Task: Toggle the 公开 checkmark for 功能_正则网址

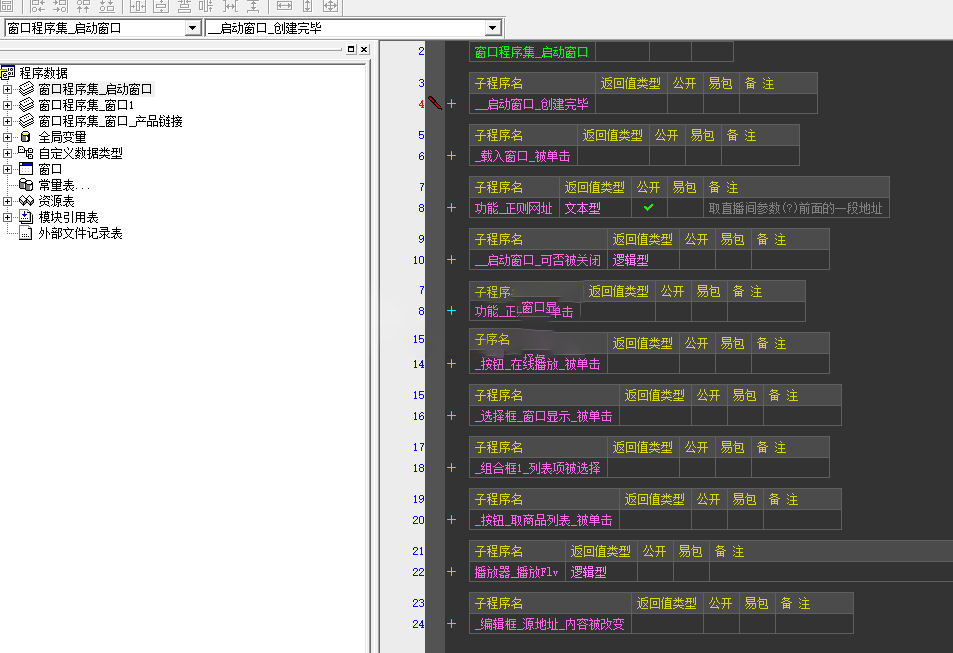Action: coord(649,208)
